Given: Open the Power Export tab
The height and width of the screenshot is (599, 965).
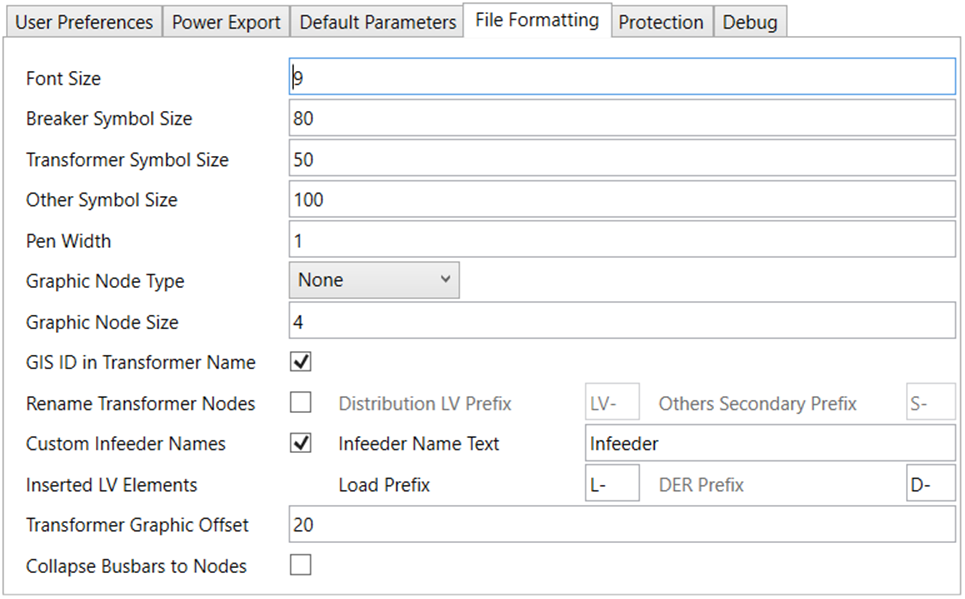Looking at the screenshot, I should click(x=225, y=20).
